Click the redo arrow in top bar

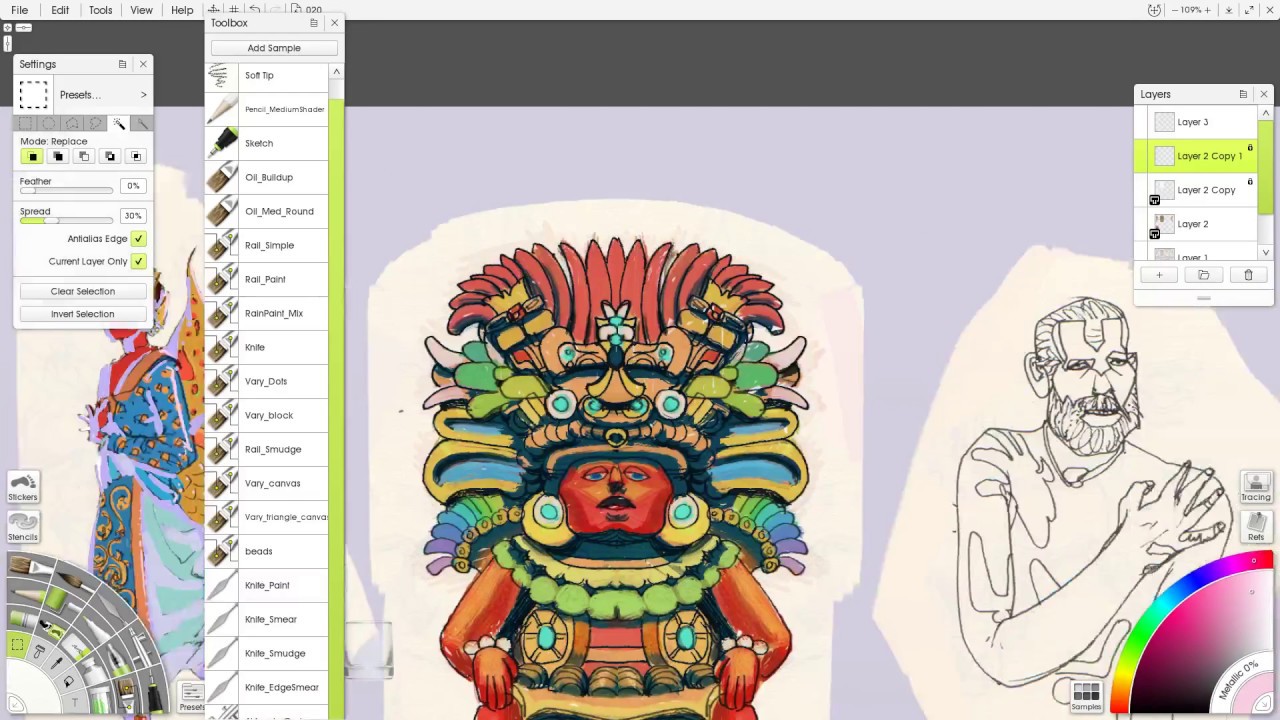tap(274, 10)
